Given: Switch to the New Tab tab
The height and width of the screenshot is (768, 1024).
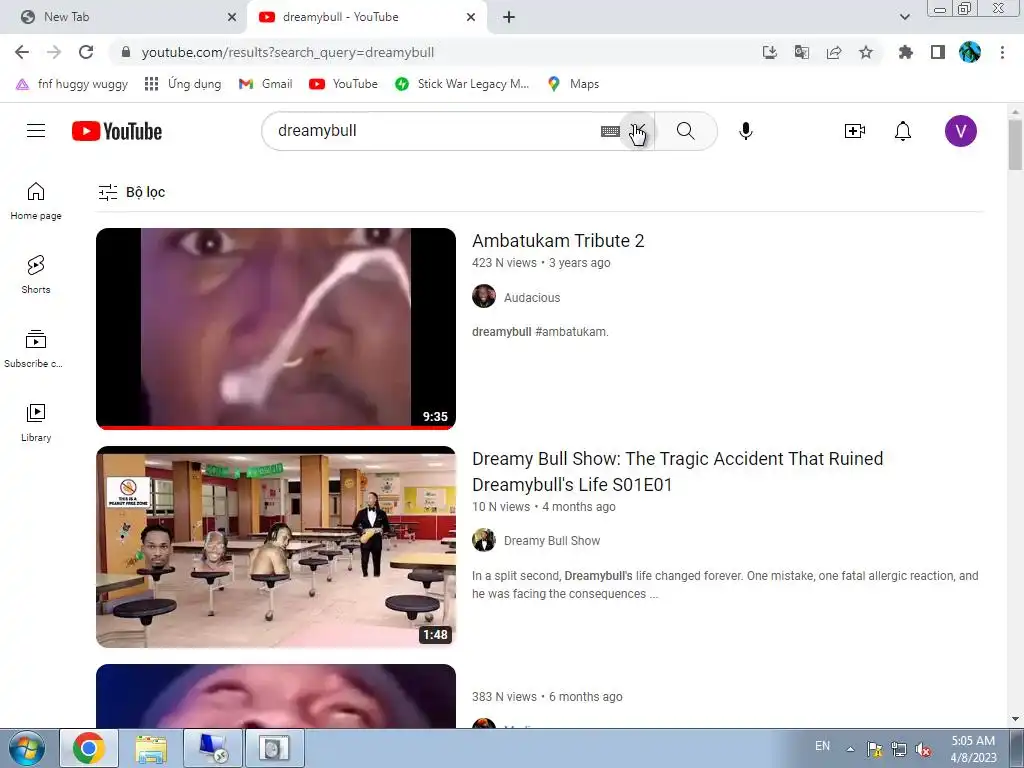Looking at the screenshot, I should 124,17.
